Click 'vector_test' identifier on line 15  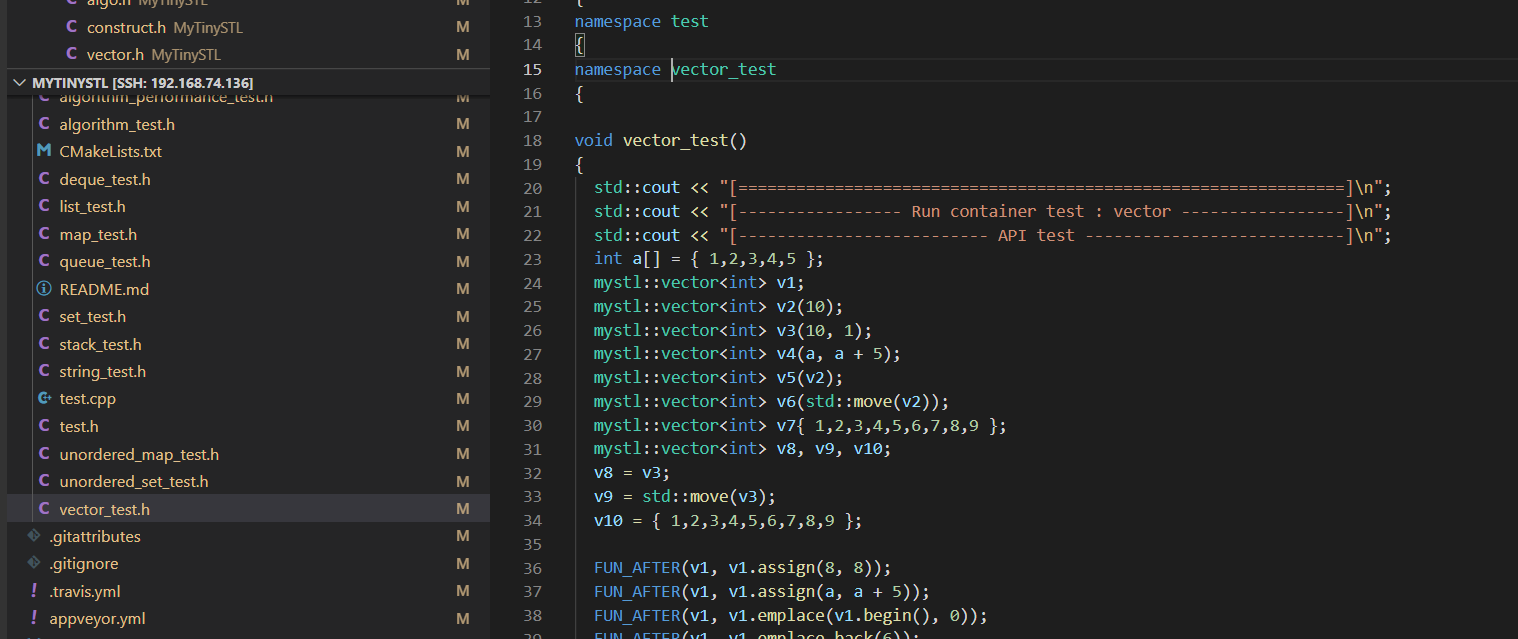(724, 69)
